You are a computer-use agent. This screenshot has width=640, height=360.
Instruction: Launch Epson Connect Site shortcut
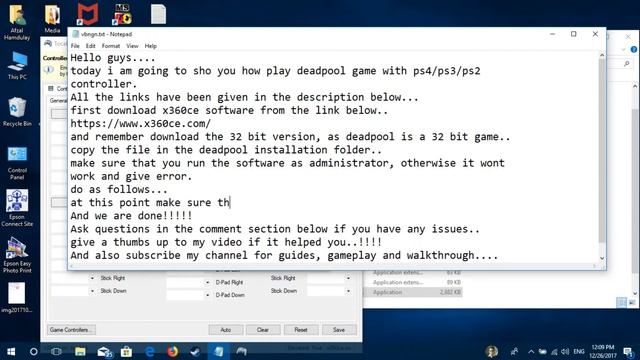[17, 208]
